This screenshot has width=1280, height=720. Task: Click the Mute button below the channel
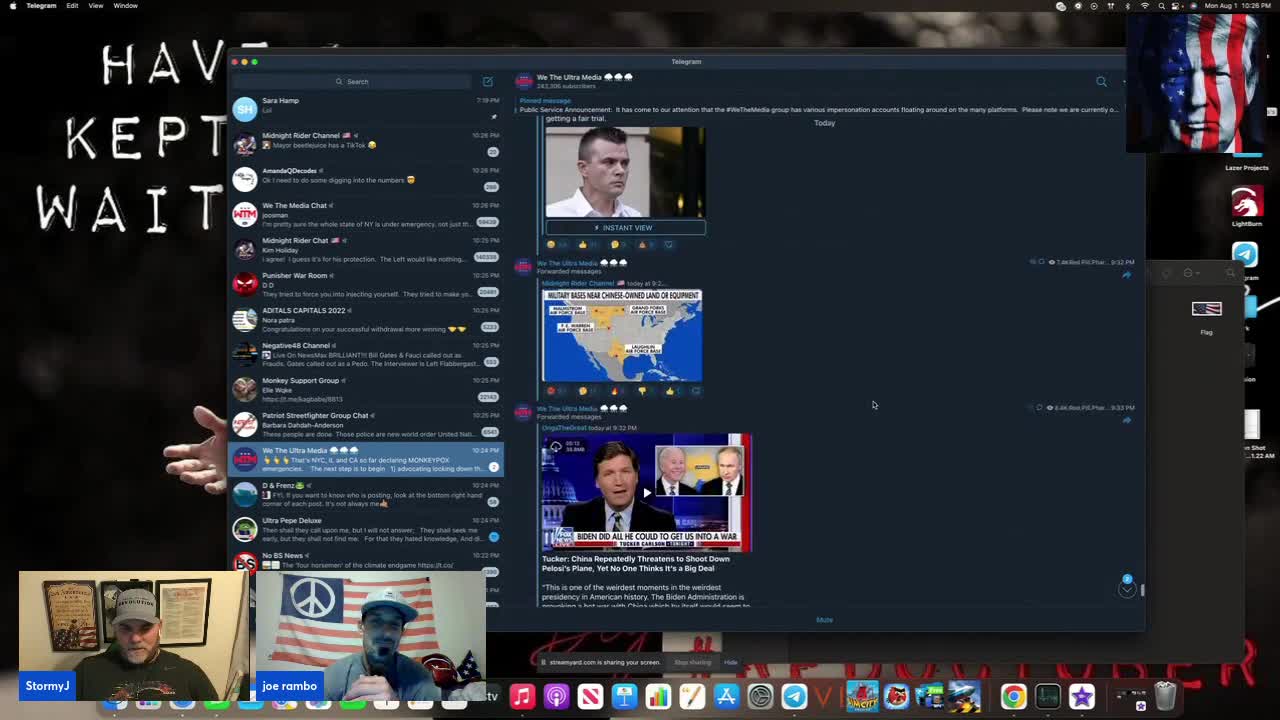click(x=824, y=620)
